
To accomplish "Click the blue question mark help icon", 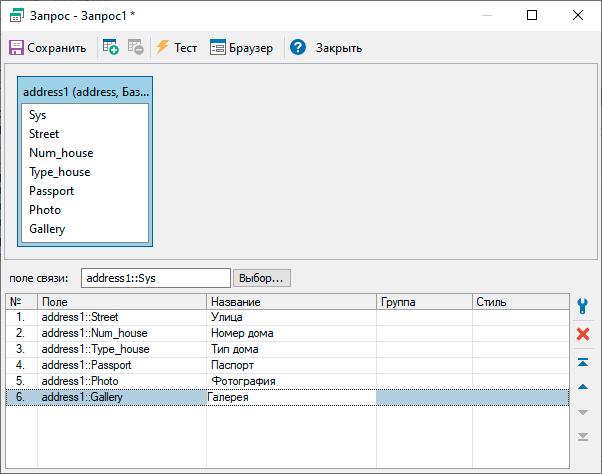I will (x=297, y=48).
